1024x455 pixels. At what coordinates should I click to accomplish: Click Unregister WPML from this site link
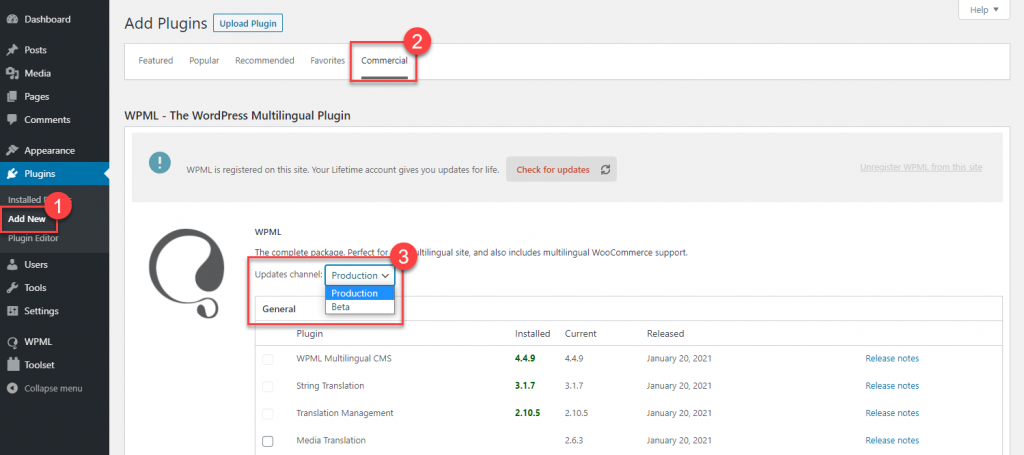pyautogui.click(x=921, y=167)
